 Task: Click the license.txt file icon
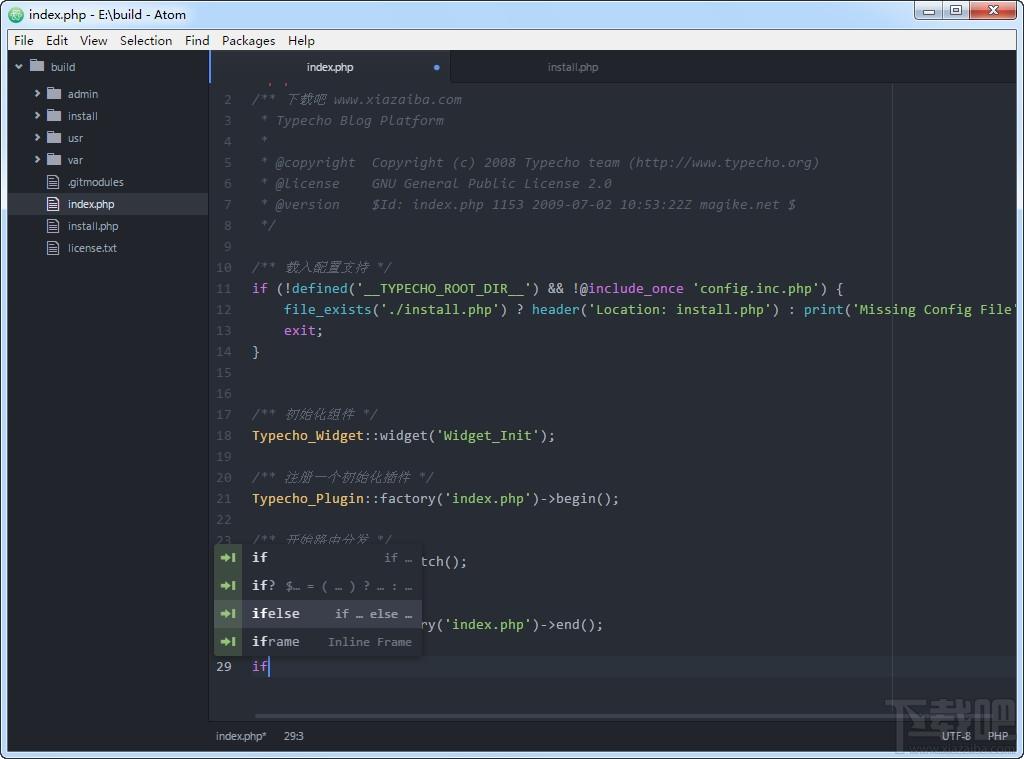(x=53, y=248)
